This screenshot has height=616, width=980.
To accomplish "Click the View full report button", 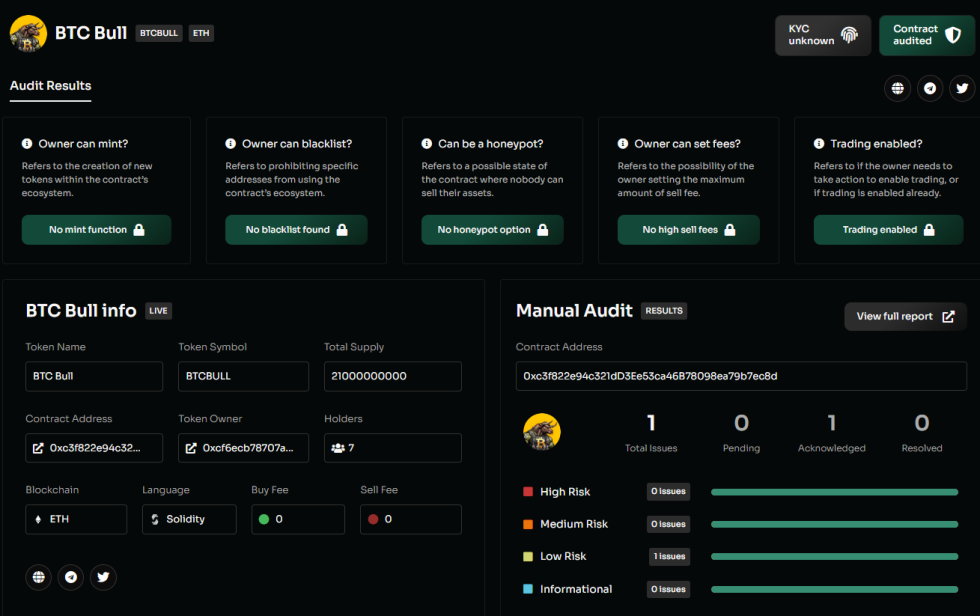I will (x=905, y=316).
